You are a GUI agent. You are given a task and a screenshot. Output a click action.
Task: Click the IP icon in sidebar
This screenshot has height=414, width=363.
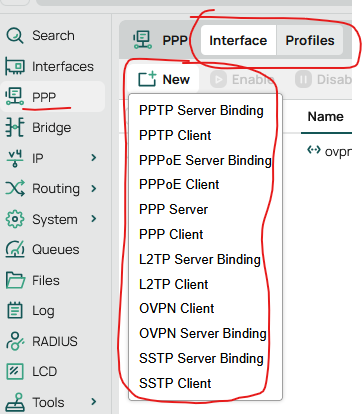pos(15,158)
